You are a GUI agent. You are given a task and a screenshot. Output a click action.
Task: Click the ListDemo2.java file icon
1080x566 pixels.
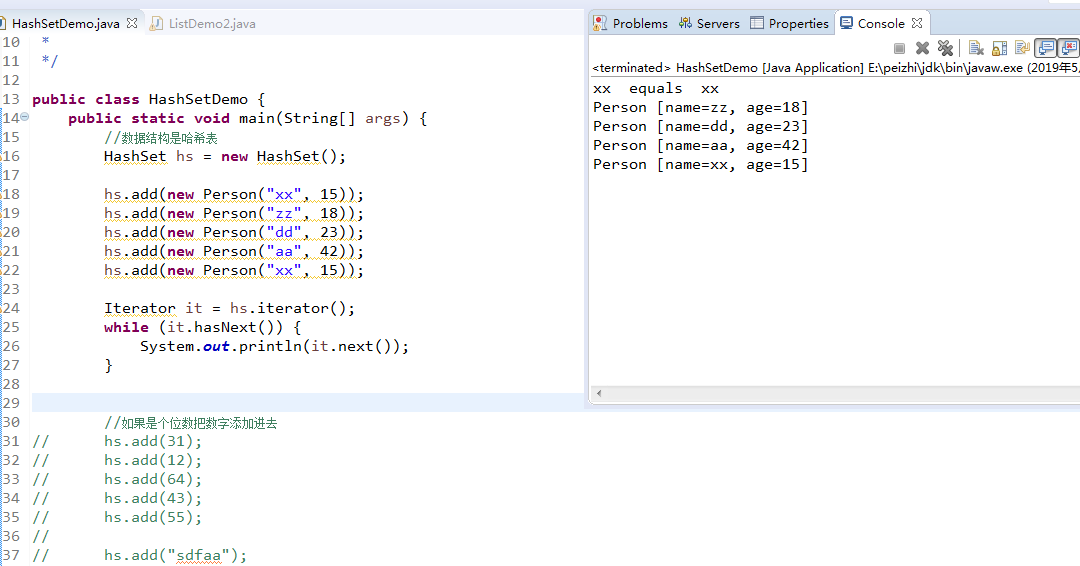157,23
